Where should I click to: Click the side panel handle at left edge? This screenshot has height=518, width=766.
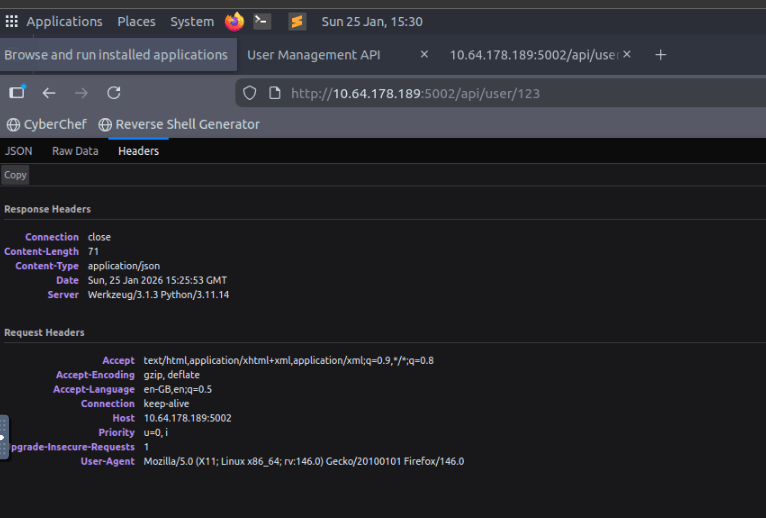pos(4,437)
